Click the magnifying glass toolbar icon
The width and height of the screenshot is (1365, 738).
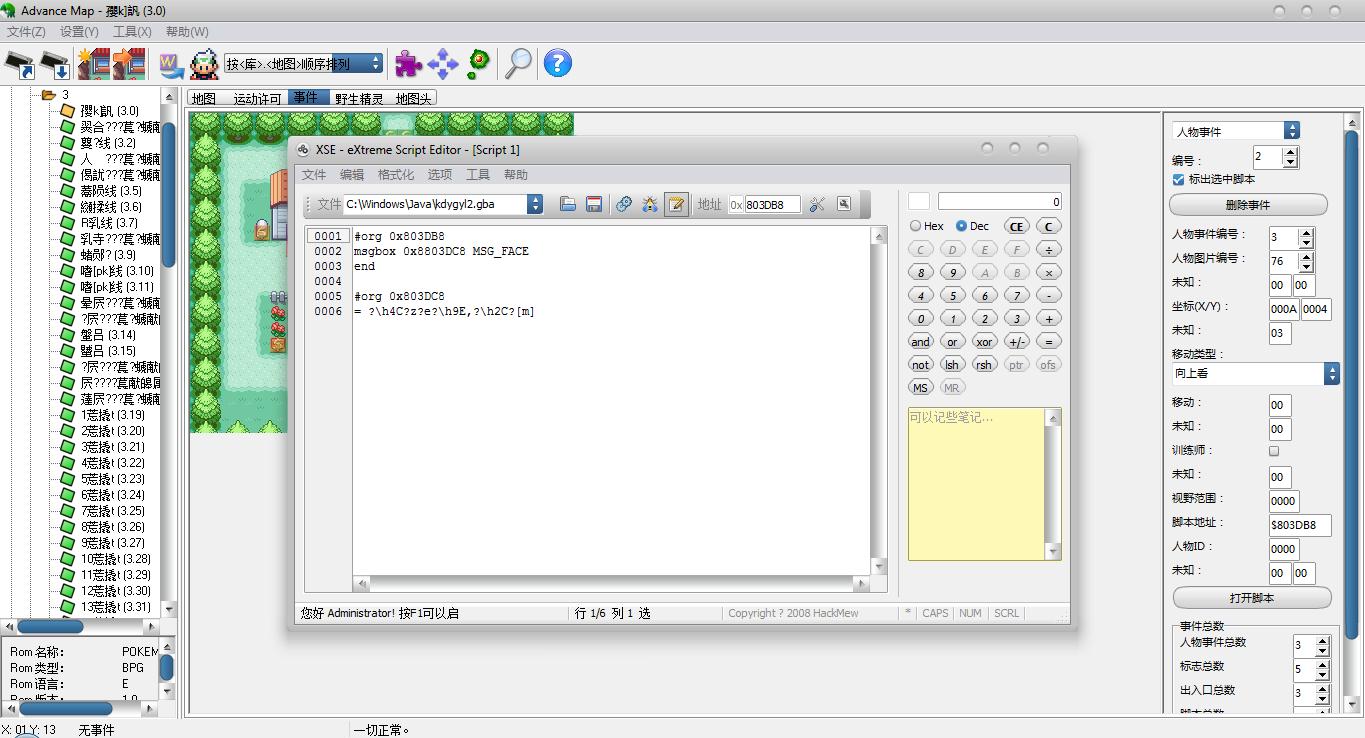click(518, 63)
